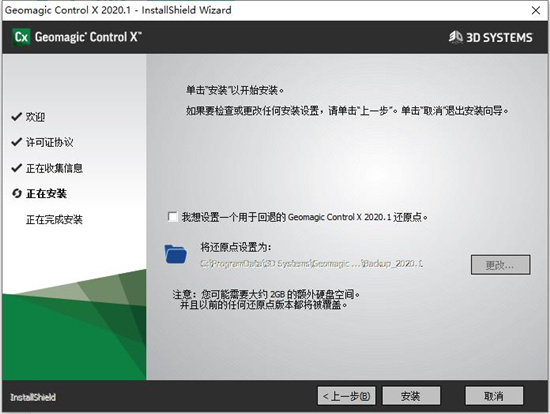This screenshot has height=414, width=550.
Task: Click the 安装 button to start installing
Action: point(411,396)
